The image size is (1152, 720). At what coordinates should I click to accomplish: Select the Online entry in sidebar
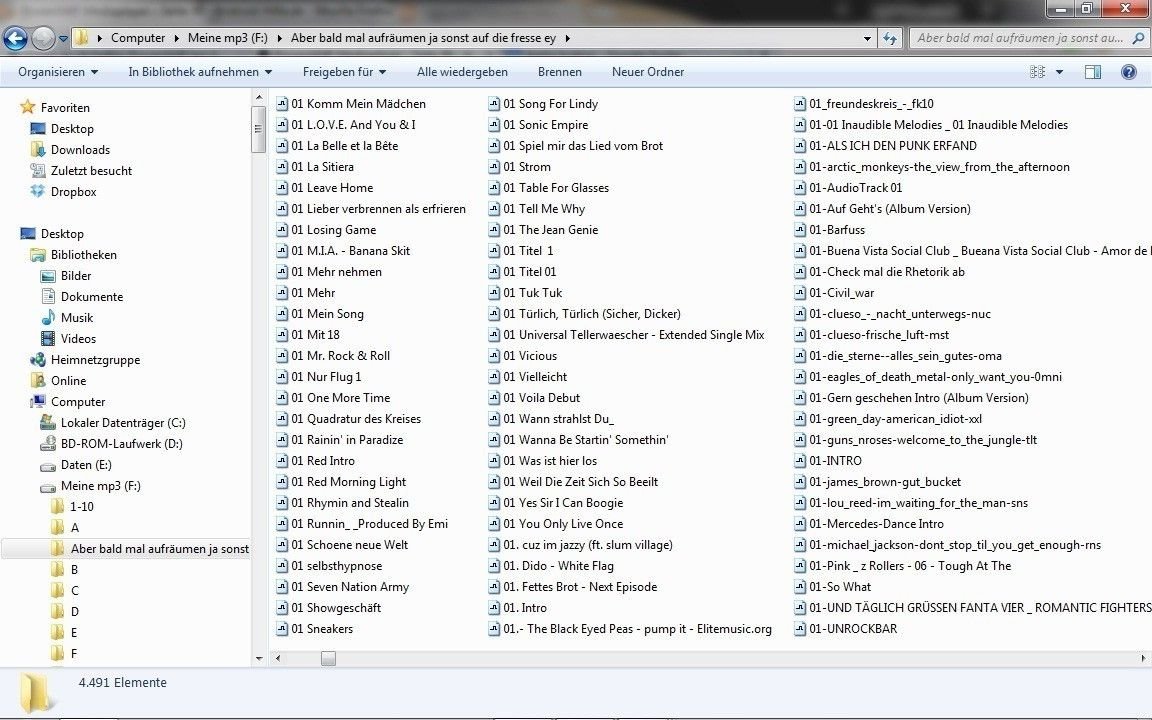(x=68, y=381)
